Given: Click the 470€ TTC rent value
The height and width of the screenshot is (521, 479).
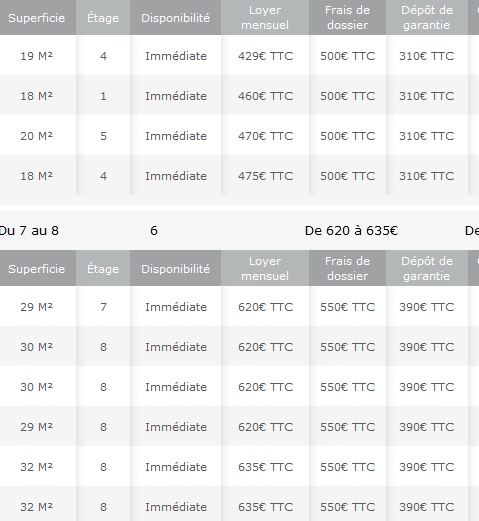Looking at the screenshot, I should (x=265, y=136).
